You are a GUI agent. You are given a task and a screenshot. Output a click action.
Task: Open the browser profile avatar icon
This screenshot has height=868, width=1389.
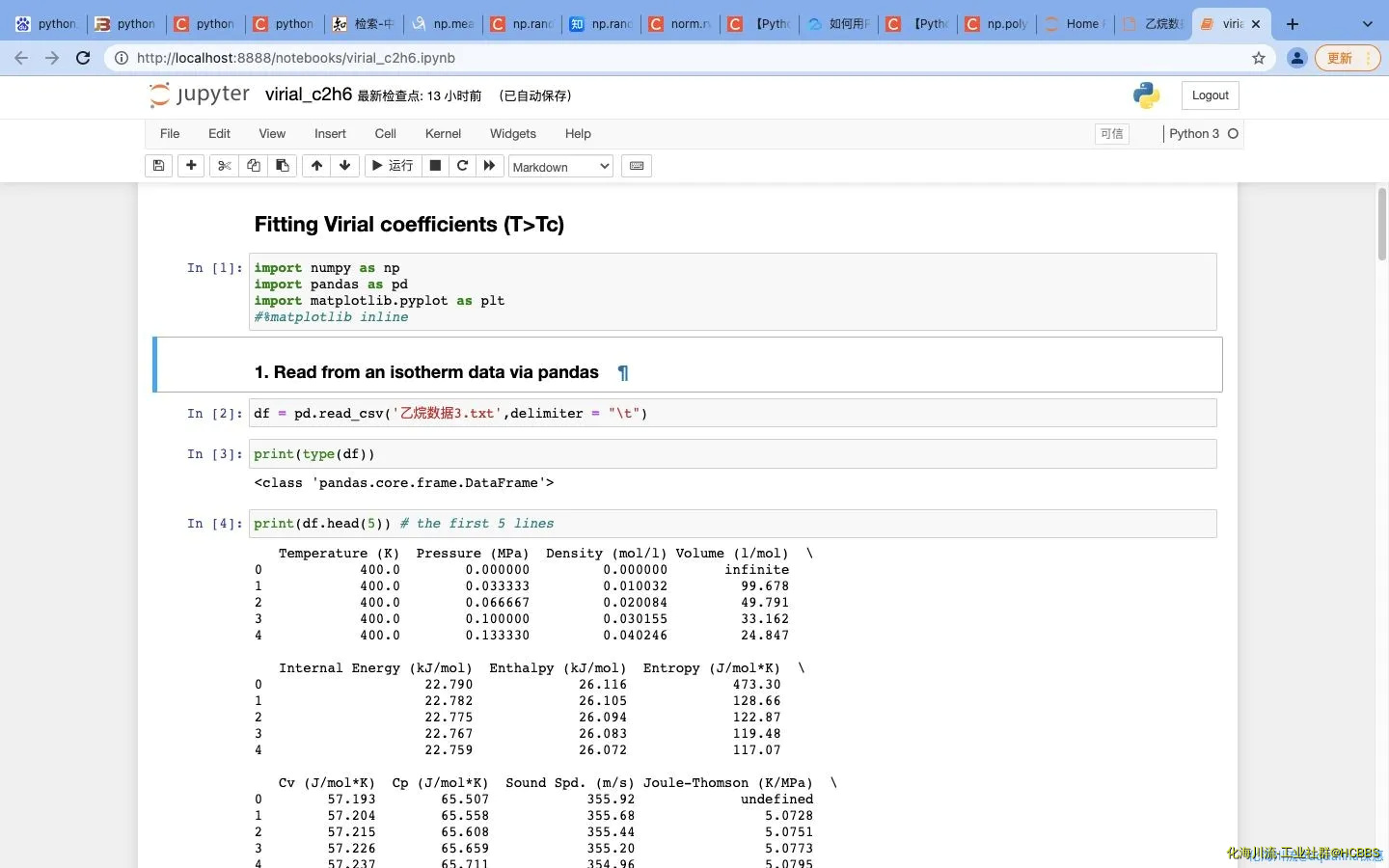pyautogui.click(x=1297, y=58)
